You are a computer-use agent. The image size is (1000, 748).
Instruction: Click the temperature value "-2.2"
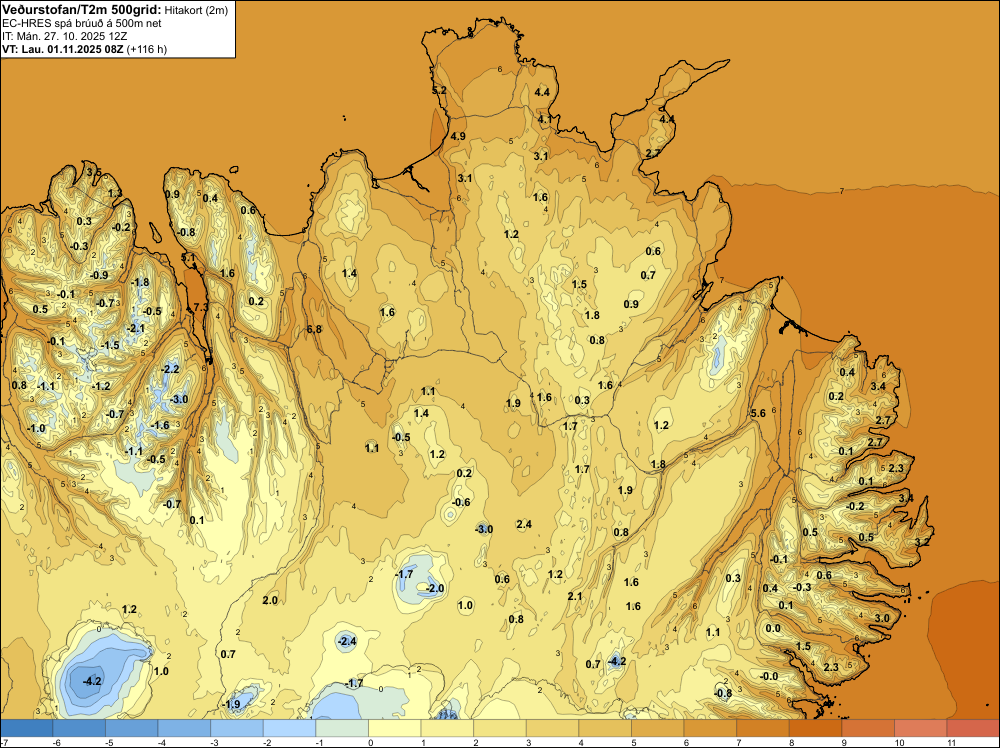point(170,369)
